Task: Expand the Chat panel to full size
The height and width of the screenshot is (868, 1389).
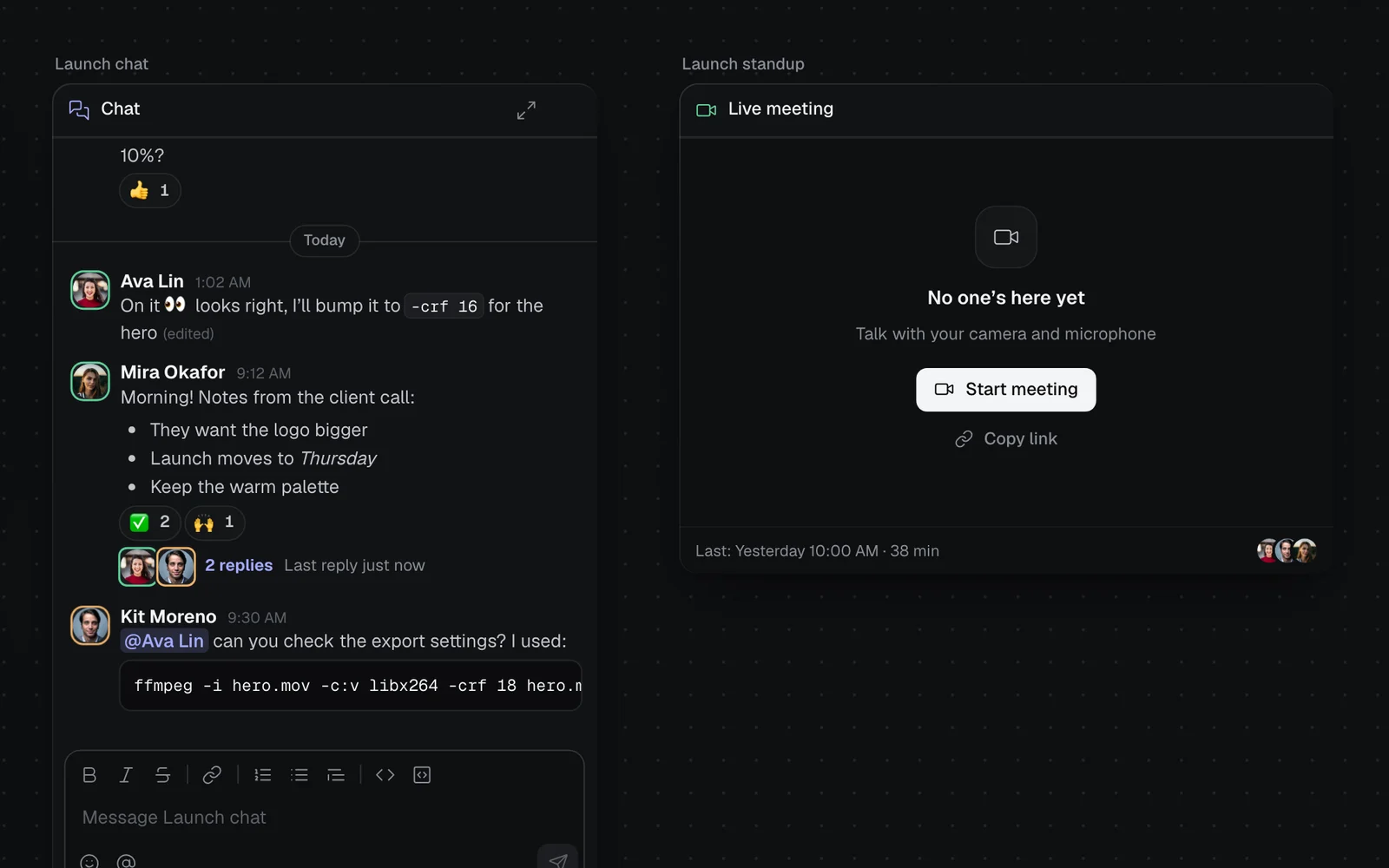Action: (526, 110)
